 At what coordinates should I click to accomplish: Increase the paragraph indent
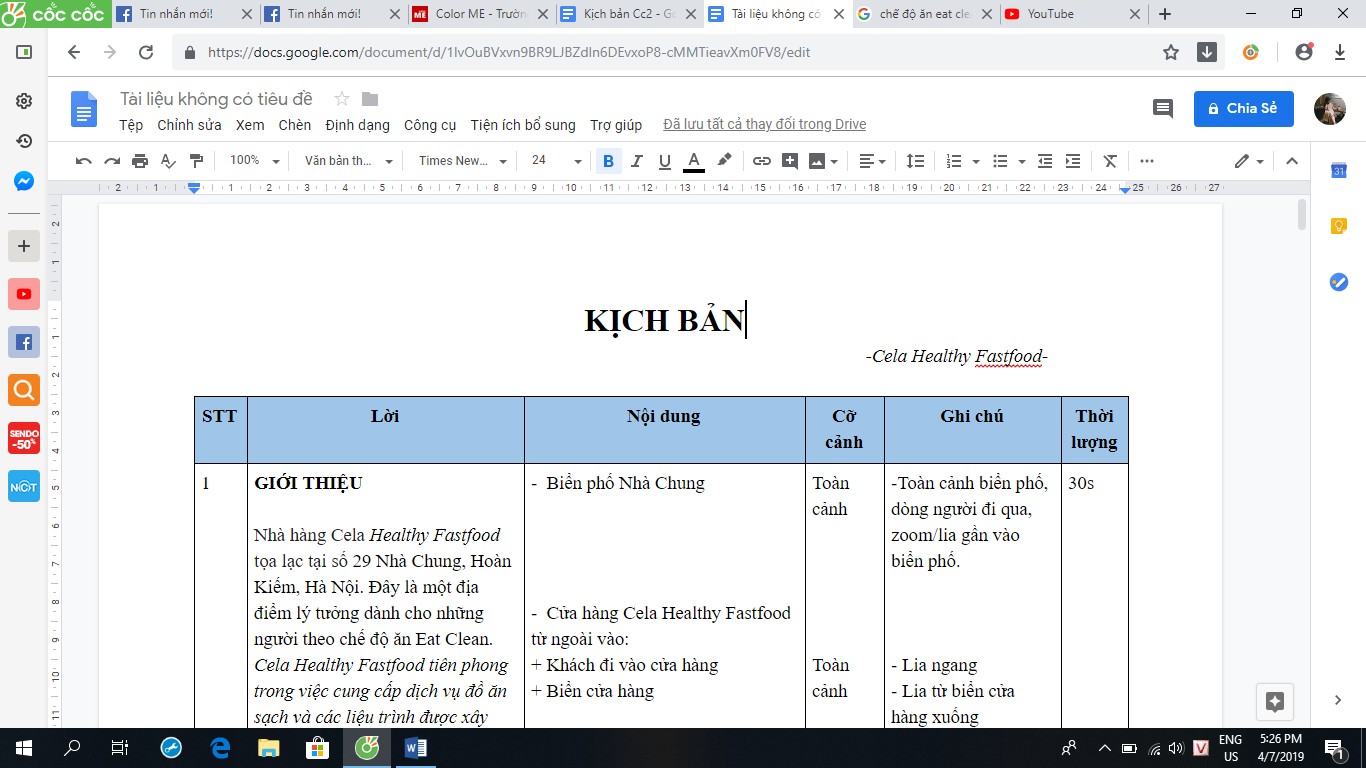tap(1073, 161)
